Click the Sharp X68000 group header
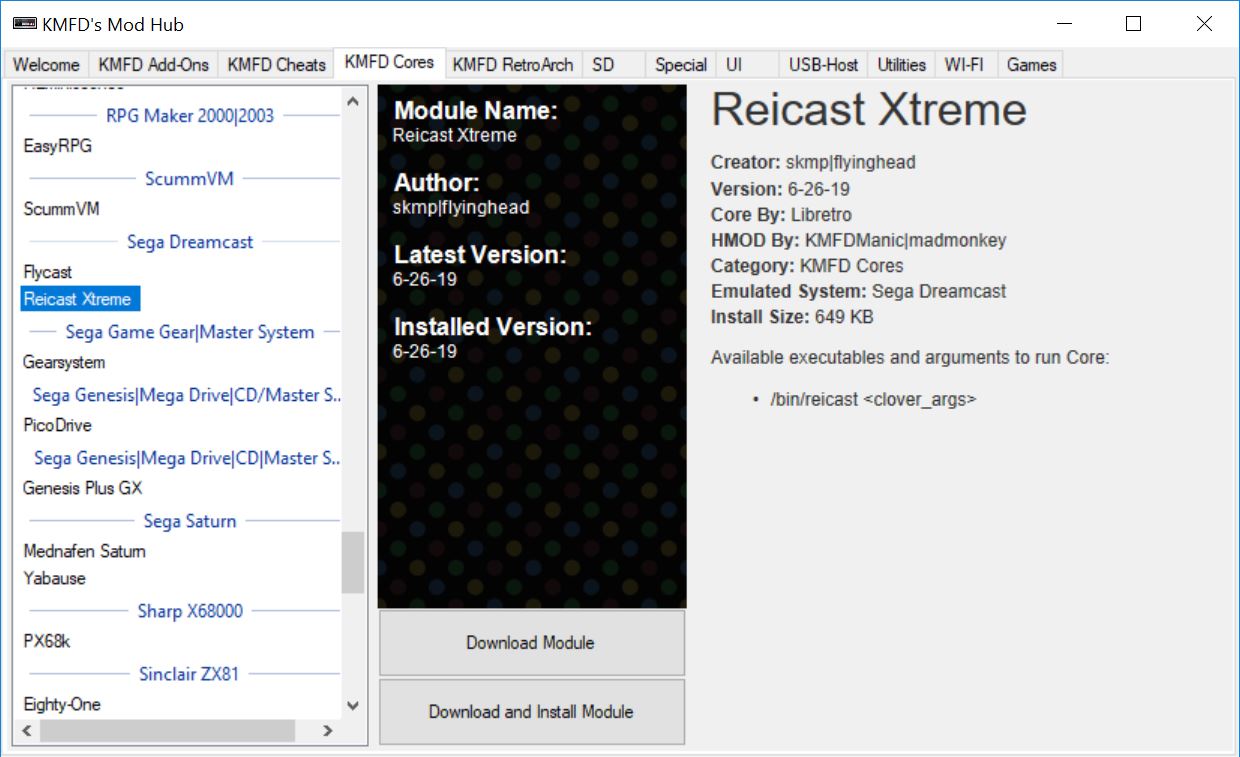 [190, 610]
